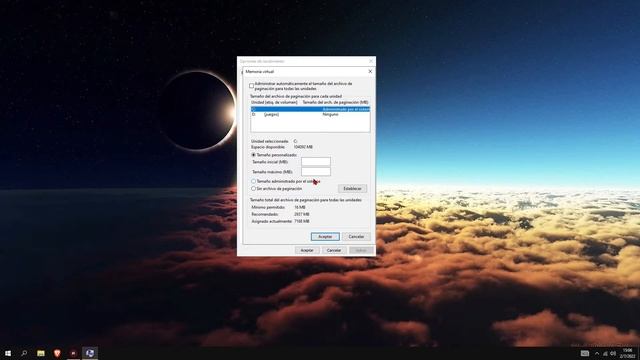Close the Memoria virtual dialog
The image size is (640, 360).
click(370, 71)
